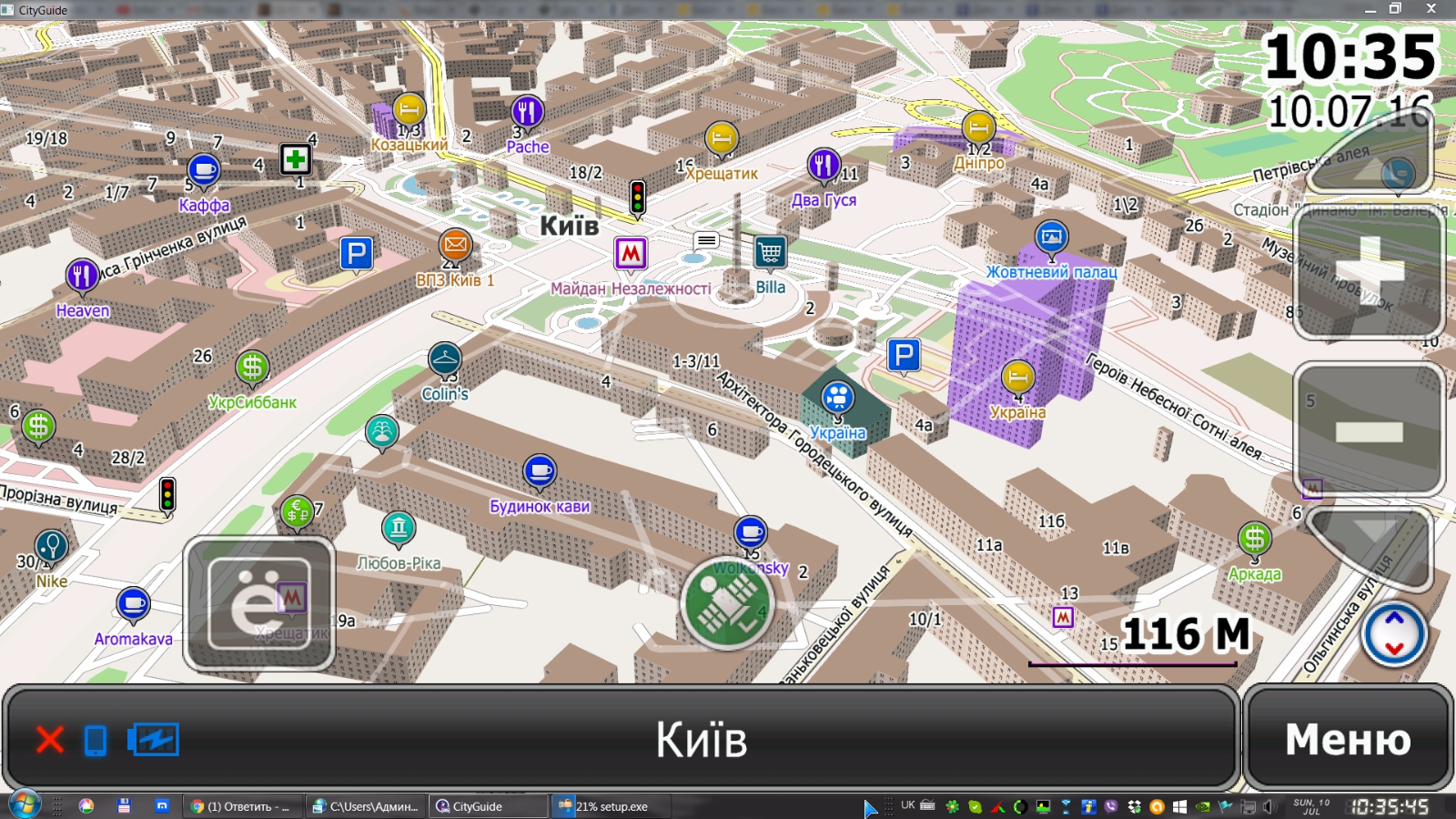This screenshot has height=819, width=1456.
Task: Select the Майдан Незалежності metro icon
Action: click(x=631, y=253)
